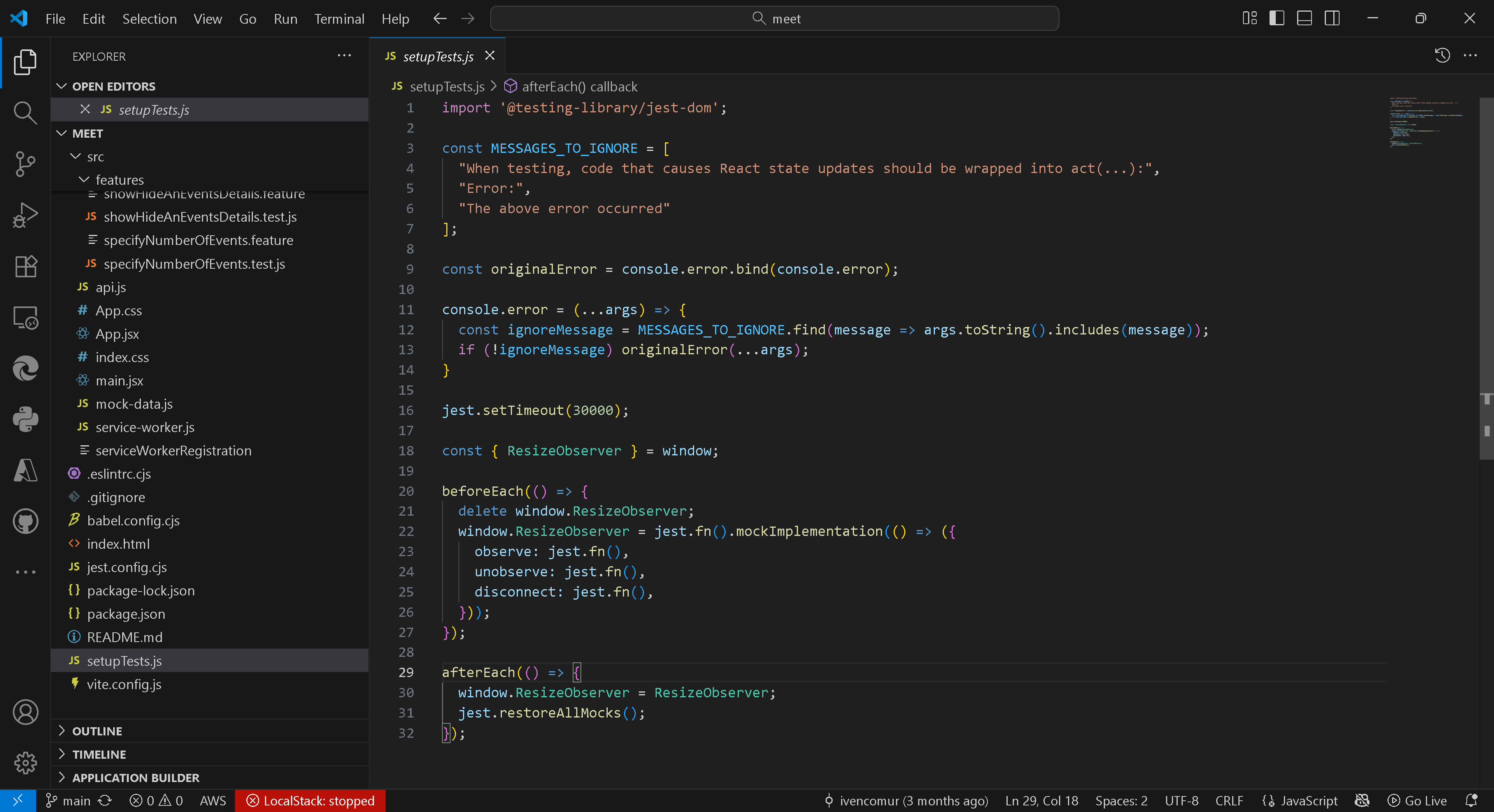Viewport: 1494px width, 812px height.
Task: Open the GitHub sidebar icon
Action: coord(25,520)
